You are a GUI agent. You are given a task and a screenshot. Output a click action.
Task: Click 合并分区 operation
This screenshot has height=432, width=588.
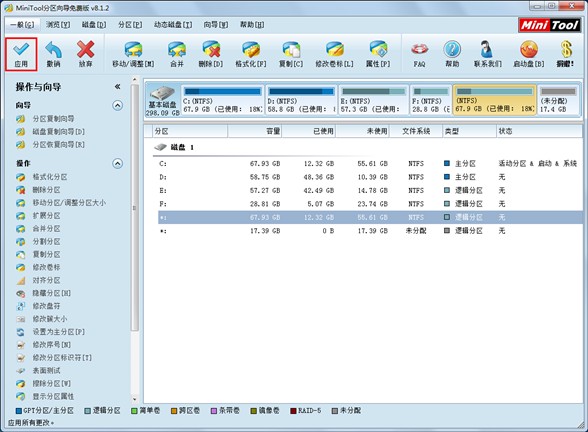pyautogui.click(x=46, y=228)
